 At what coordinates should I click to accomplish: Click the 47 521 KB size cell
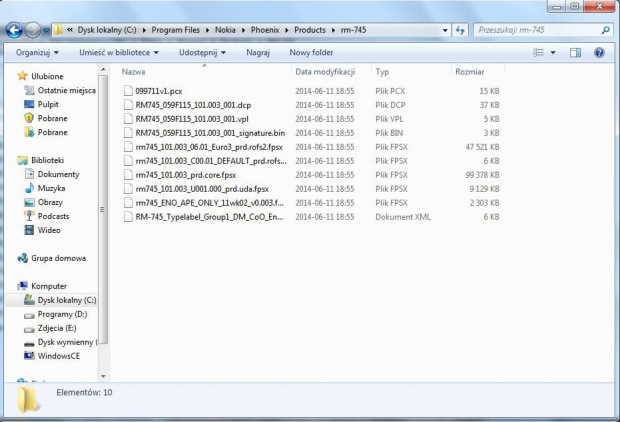[x=482, y=147]
